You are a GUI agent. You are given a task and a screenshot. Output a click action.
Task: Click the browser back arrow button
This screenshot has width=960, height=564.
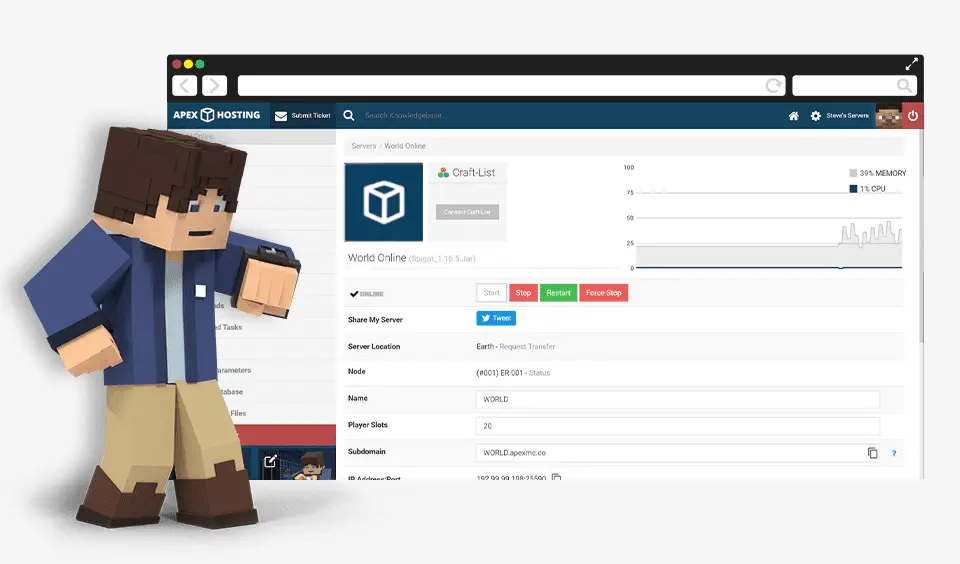pyautogui.click(x=184, y=86)
